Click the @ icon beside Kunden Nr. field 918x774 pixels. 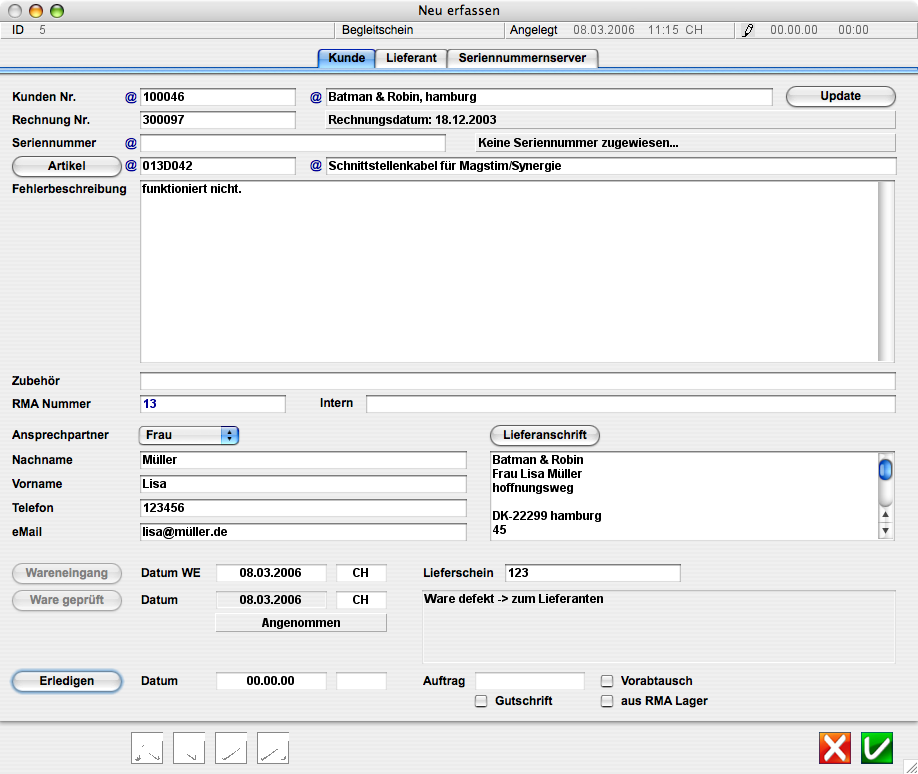(130, 98)
